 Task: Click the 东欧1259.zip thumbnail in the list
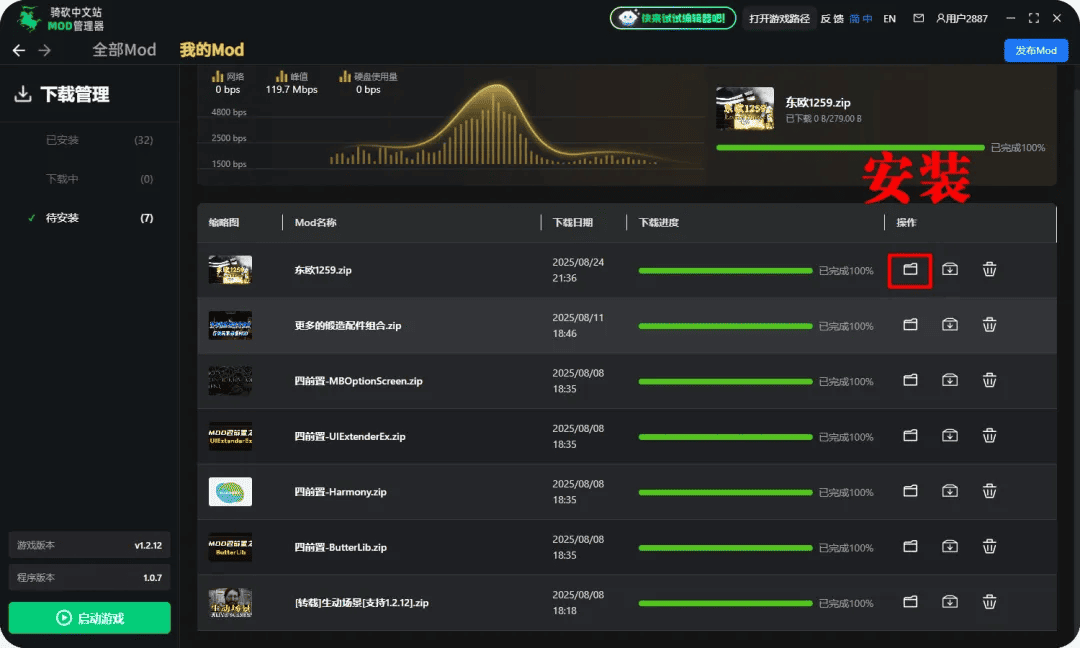230,270
